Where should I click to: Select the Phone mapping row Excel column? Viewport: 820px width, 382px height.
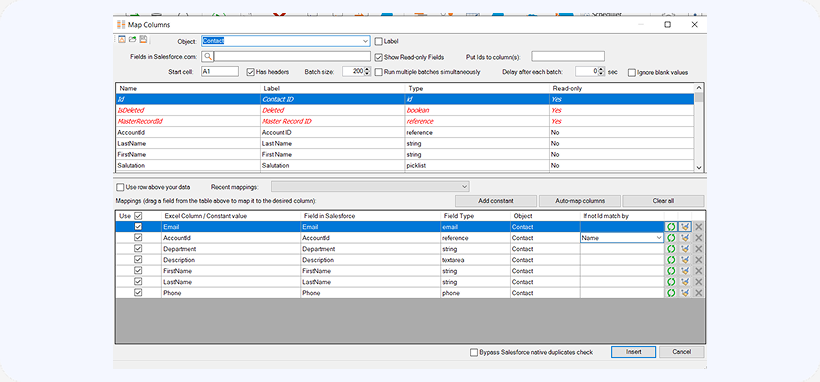pos(231,293)
